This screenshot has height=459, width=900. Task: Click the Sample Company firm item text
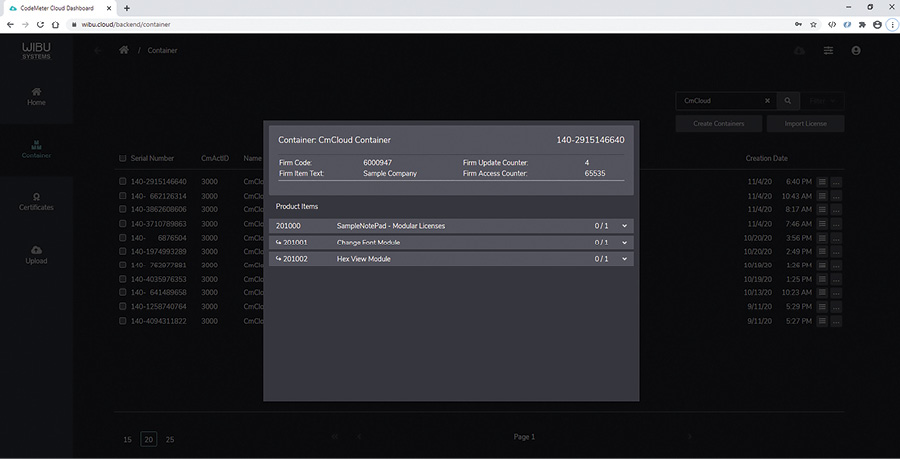coord(390,173)
